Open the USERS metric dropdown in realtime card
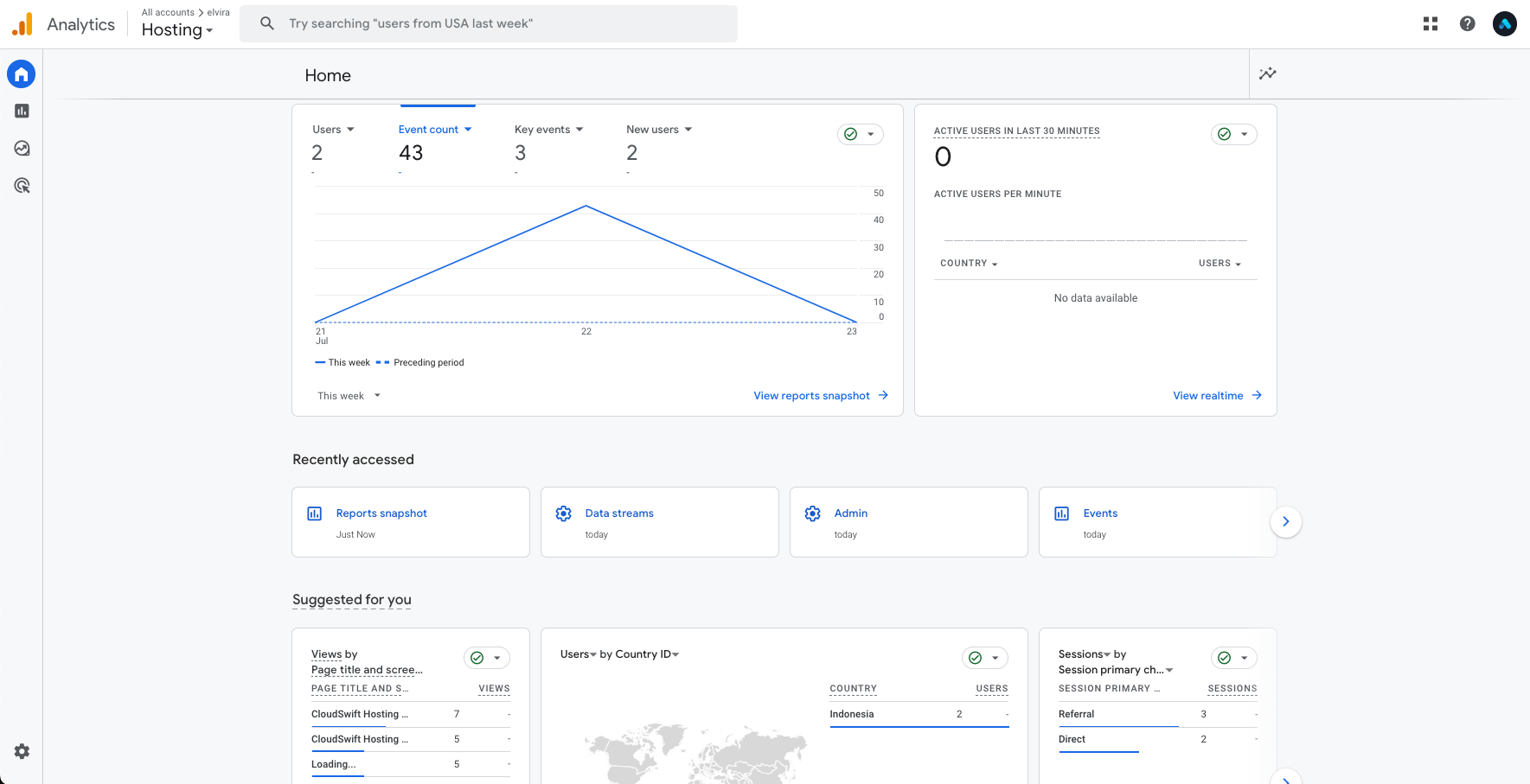 pyautogui.click(x=1220, y=264)
